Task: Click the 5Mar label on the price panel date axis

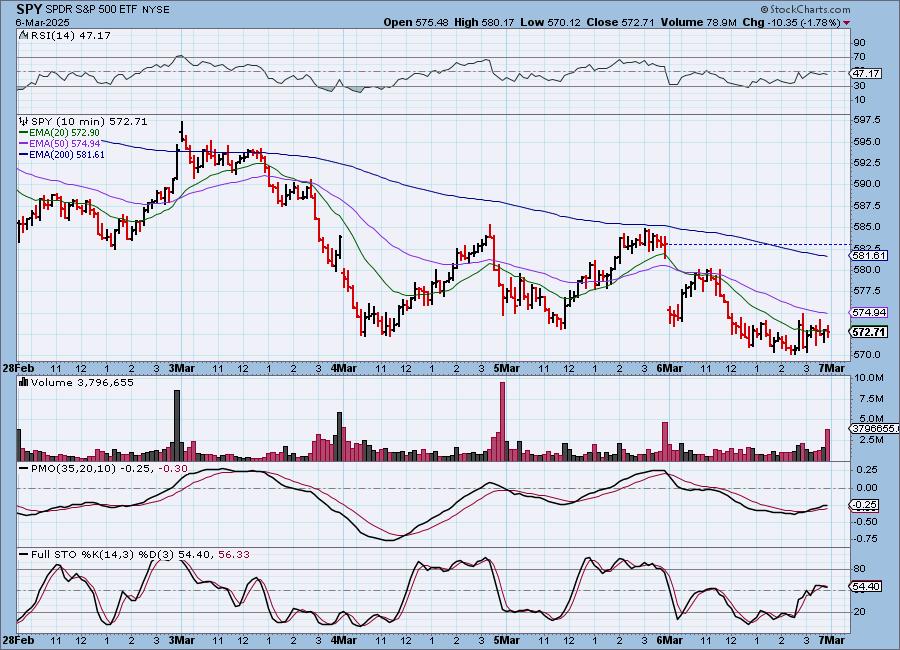Action: click(x=506, y=367)
